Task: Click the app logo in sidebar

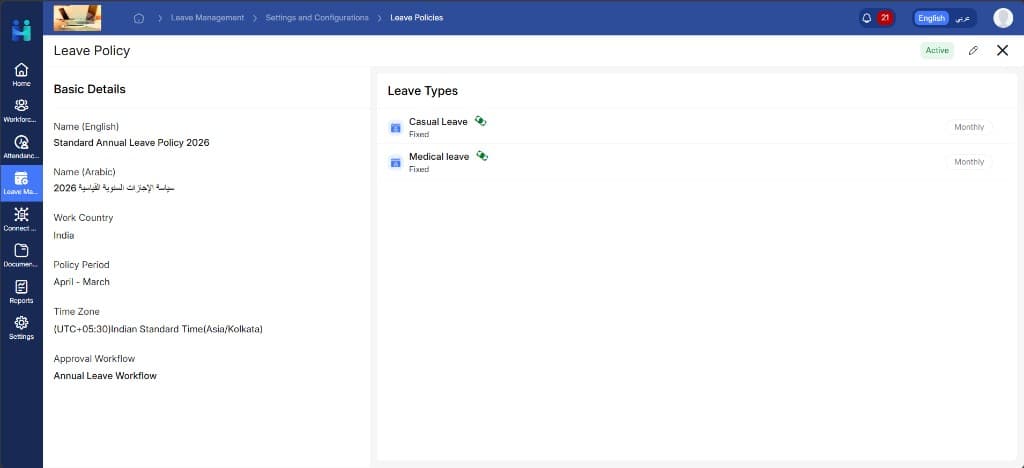Action: [21, 31]
